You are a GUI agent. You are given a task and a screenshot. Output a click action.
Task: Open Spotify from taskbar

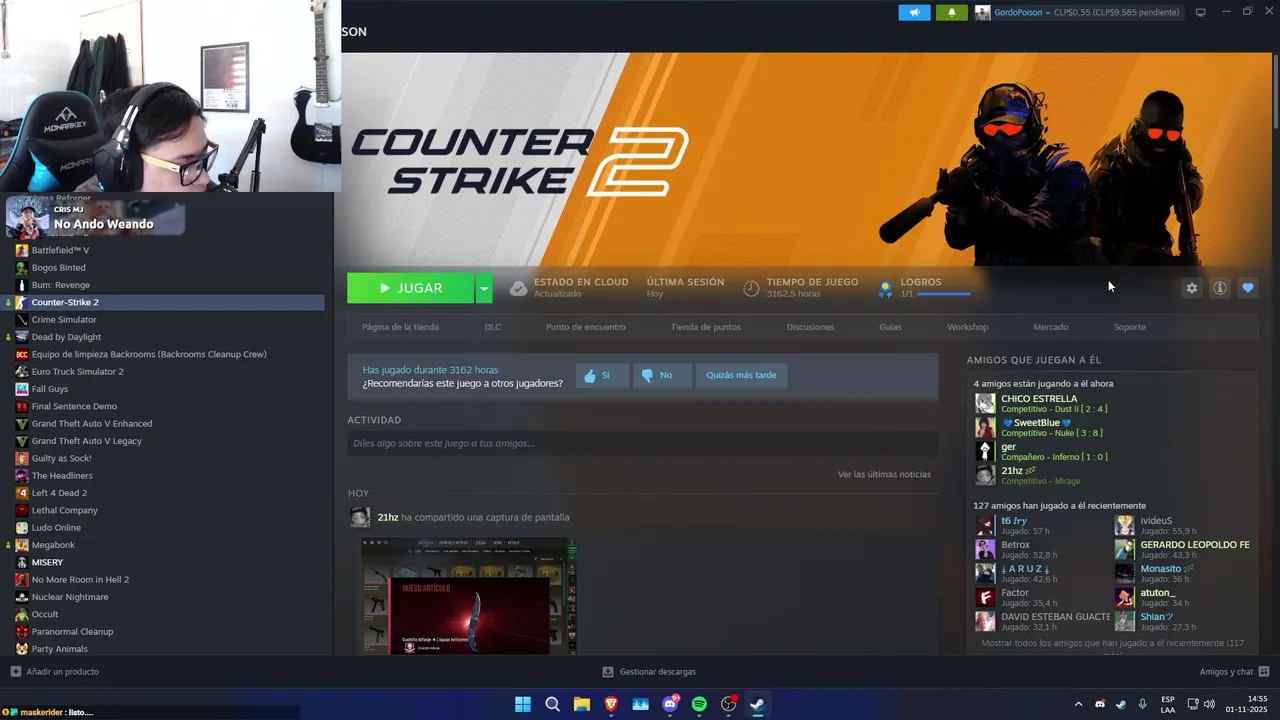(x=699, y=704)
